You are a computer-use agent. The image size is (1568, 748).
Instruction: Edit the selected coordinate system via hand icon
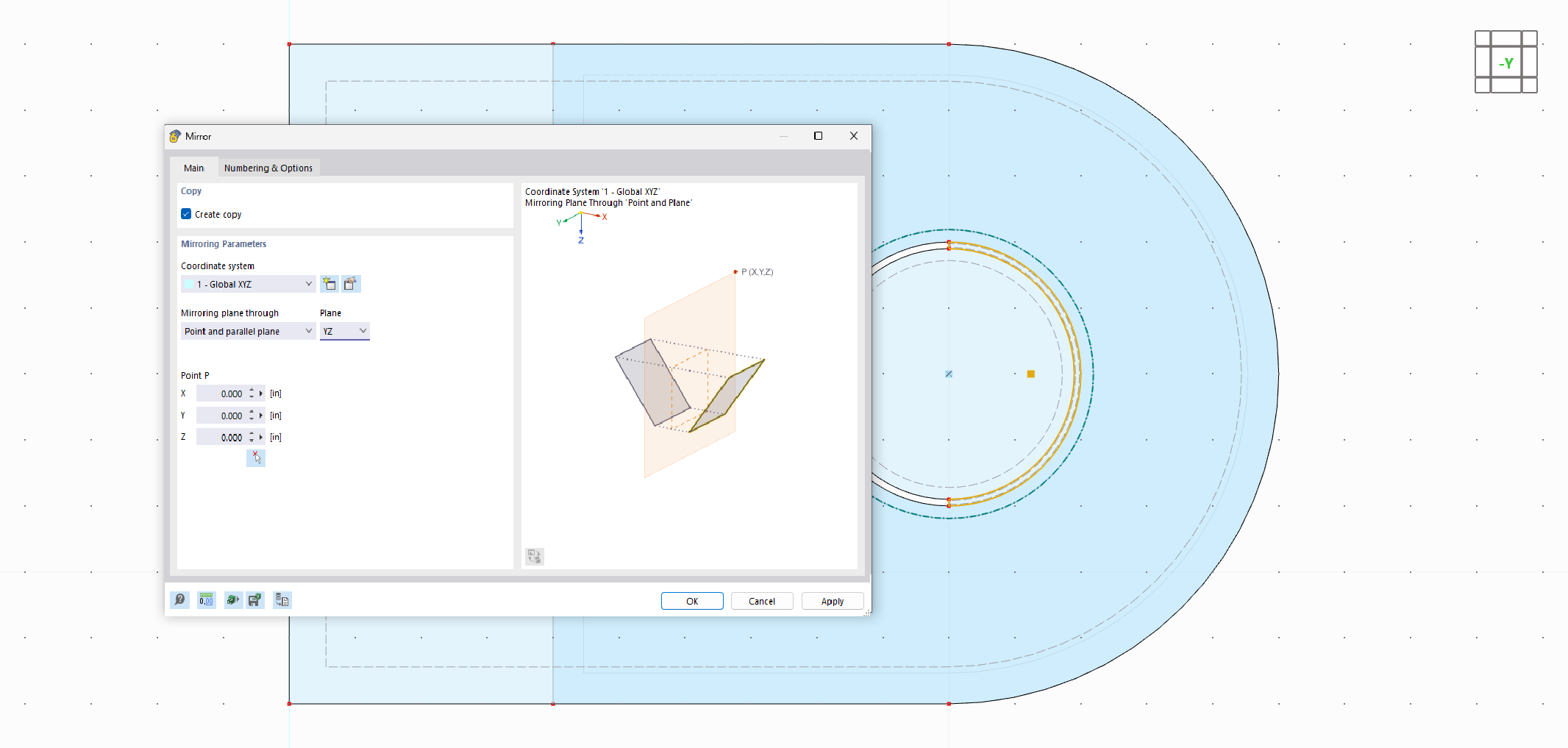[351, 283]
